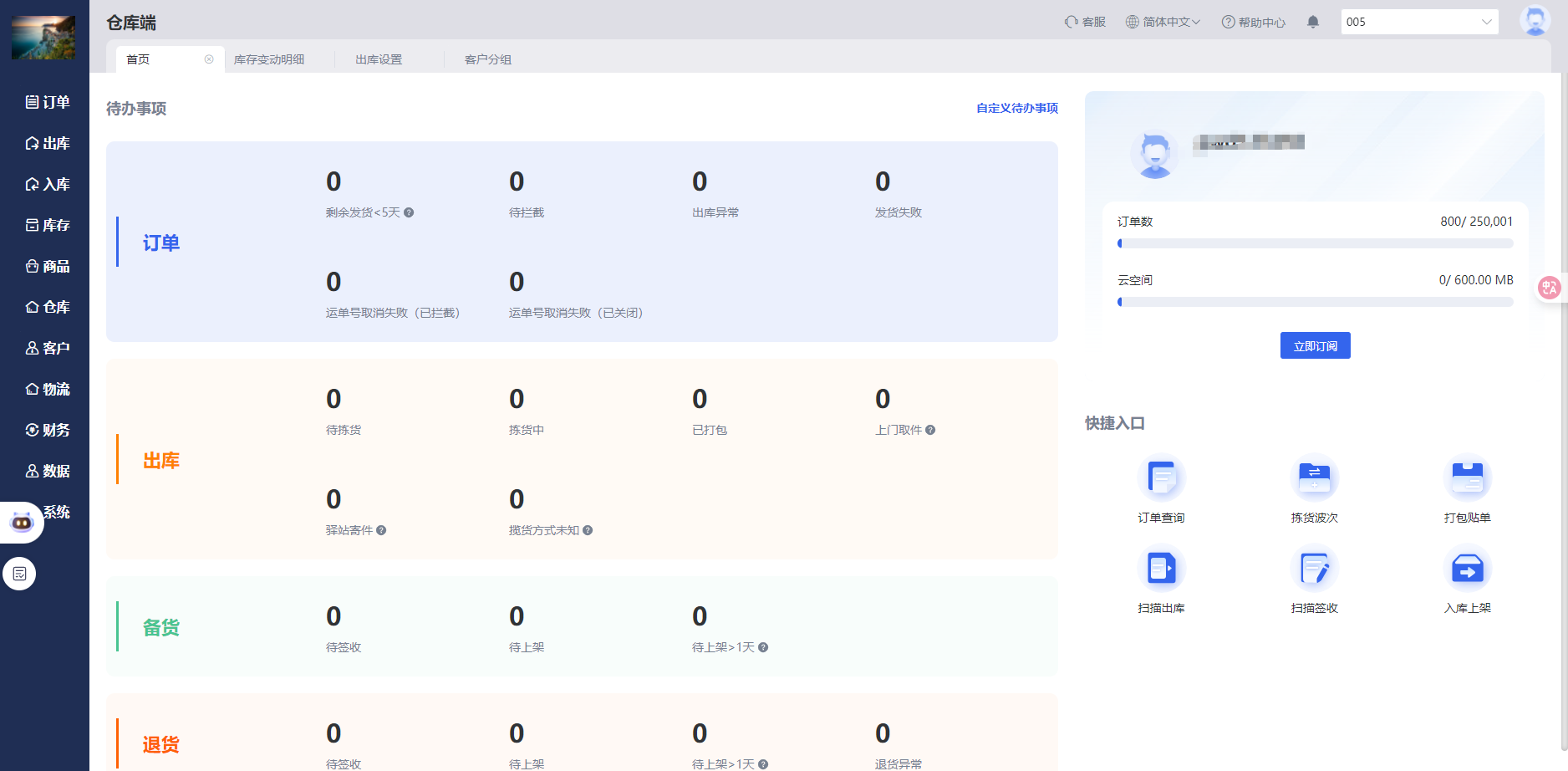The image size is (1568, 771).
Task: Click the 立即订阅 button
Action: click(1315, 345)
